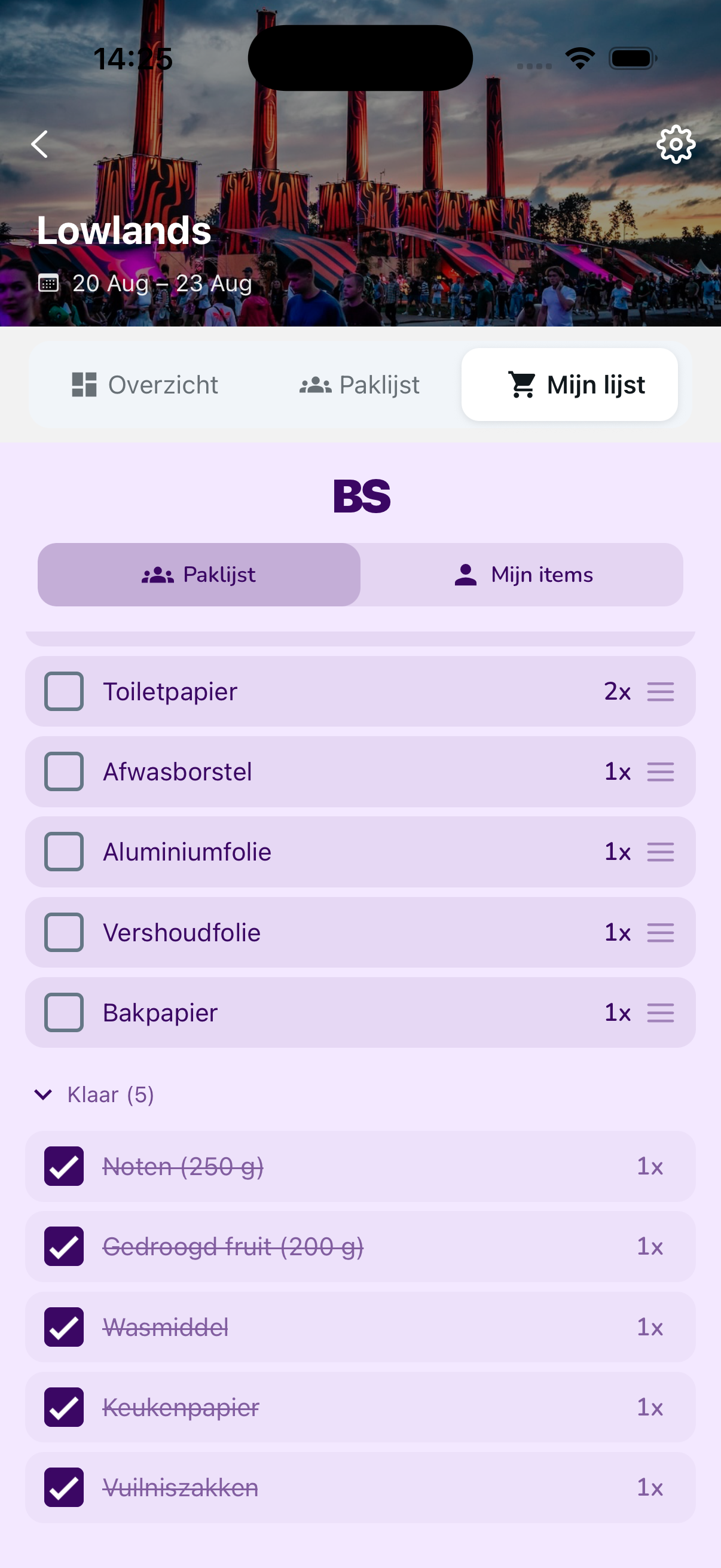Viewport: 721px width, 1568px height.
Task: Click the drag handle next to Aluminiumfolie
Action: click(661, 852)
